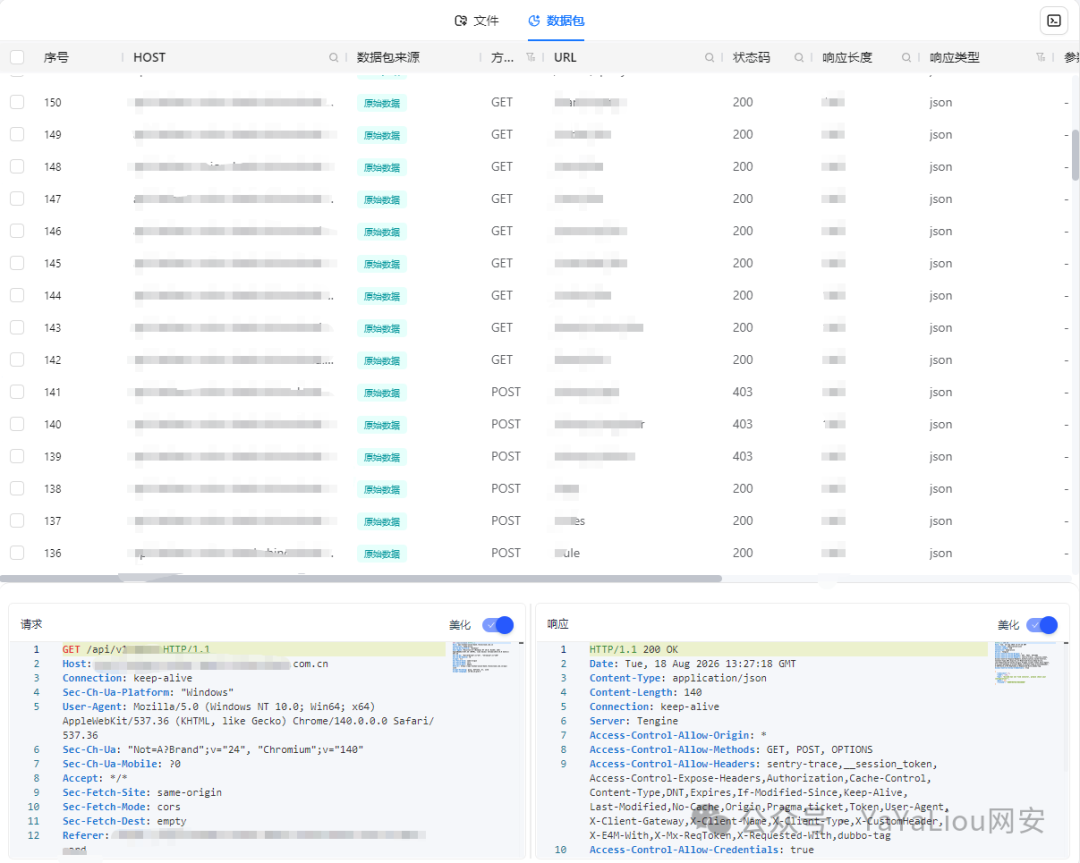This screenshot has width=1080, height=863.
Task: Click the URL column header label
Action: (x=565, y=58)
